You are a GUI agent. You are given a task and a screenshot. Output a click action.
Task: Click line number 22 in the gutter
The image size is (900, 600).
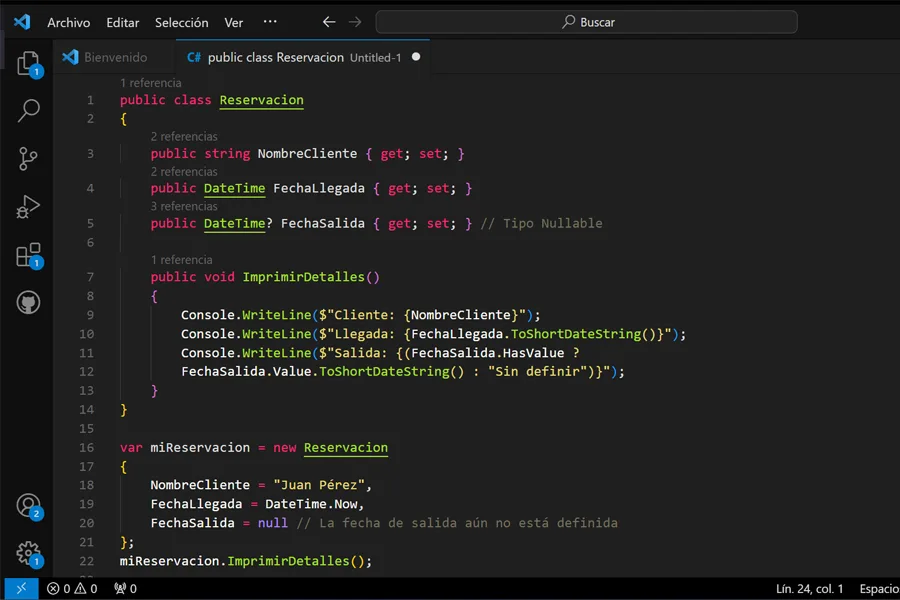click(x=86, y=561)
